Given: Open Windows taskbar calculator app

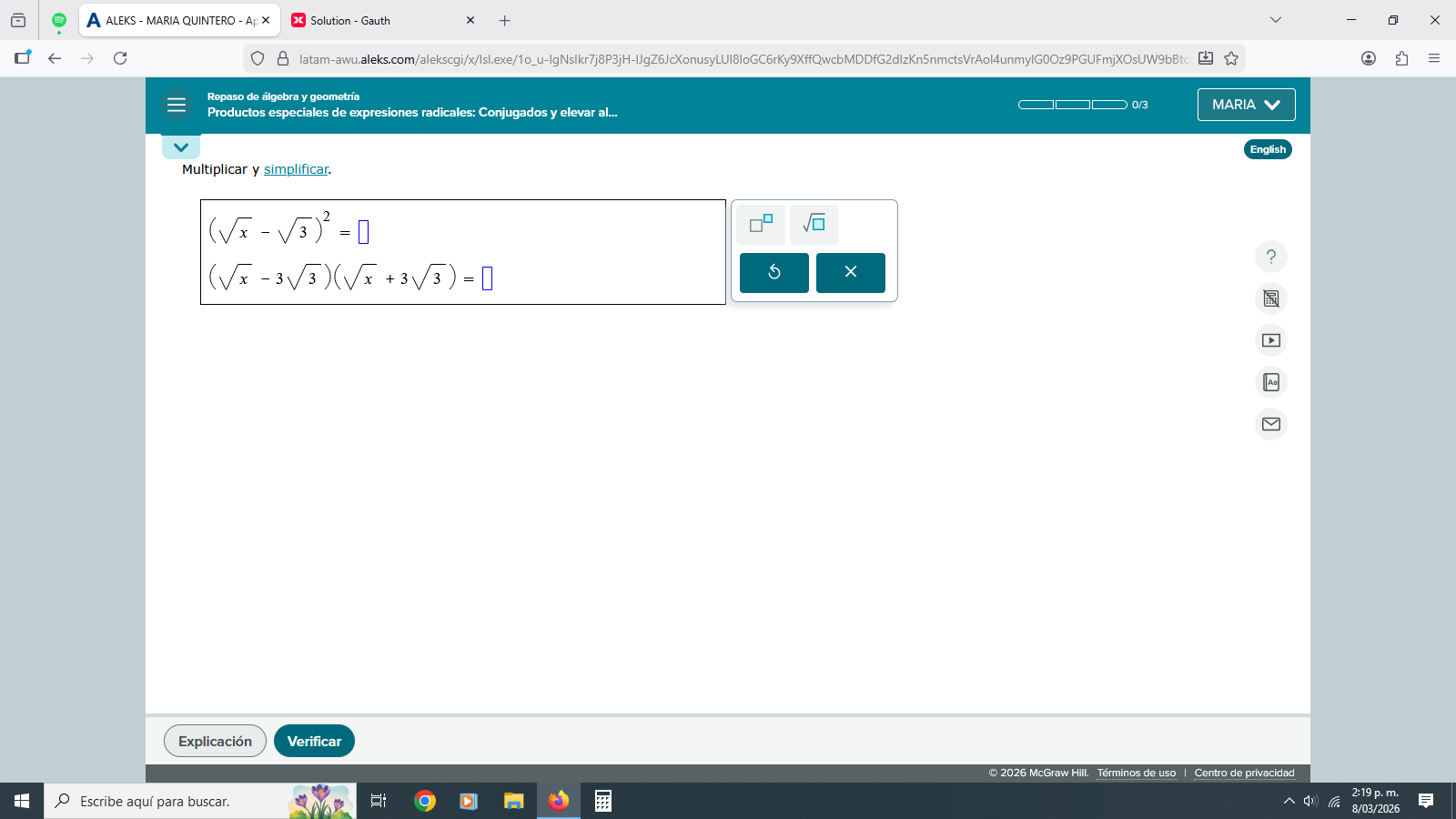Looking at the screenshot, I should (602, 801).
